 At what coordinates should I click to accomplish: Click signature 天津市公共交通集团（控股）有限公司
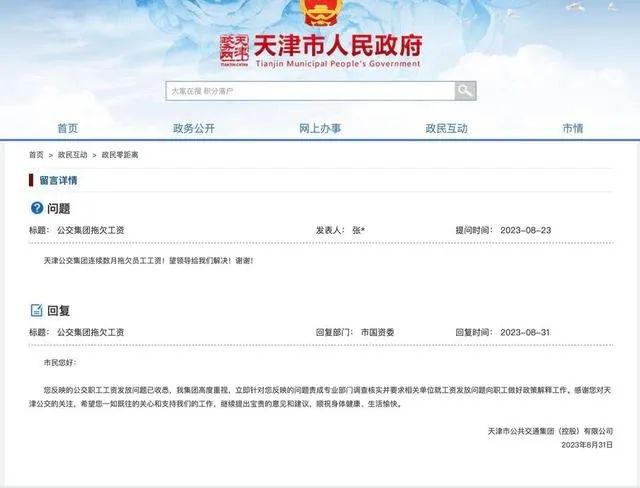[x=550, y=431]
